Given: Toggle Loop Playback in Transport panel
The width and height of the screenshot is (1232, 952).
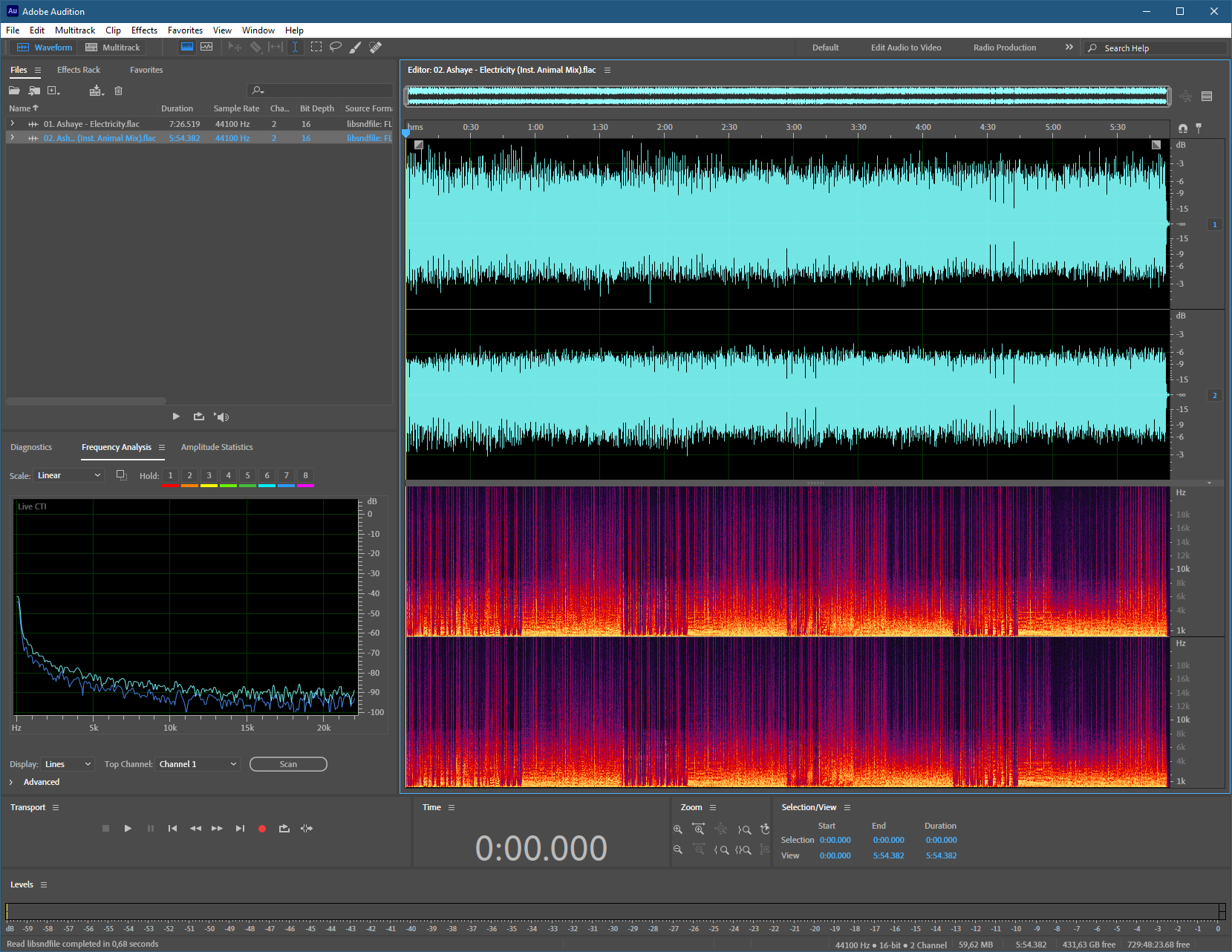Looking at the screenshot, I should (x=284, y=828).
